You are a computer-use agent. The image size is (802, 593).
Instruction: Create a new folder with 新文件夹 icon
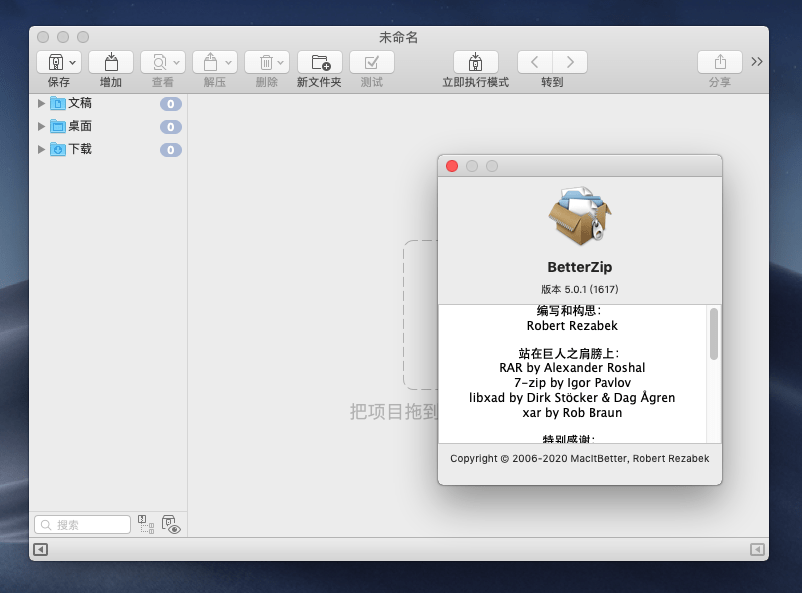click(320, 62)
